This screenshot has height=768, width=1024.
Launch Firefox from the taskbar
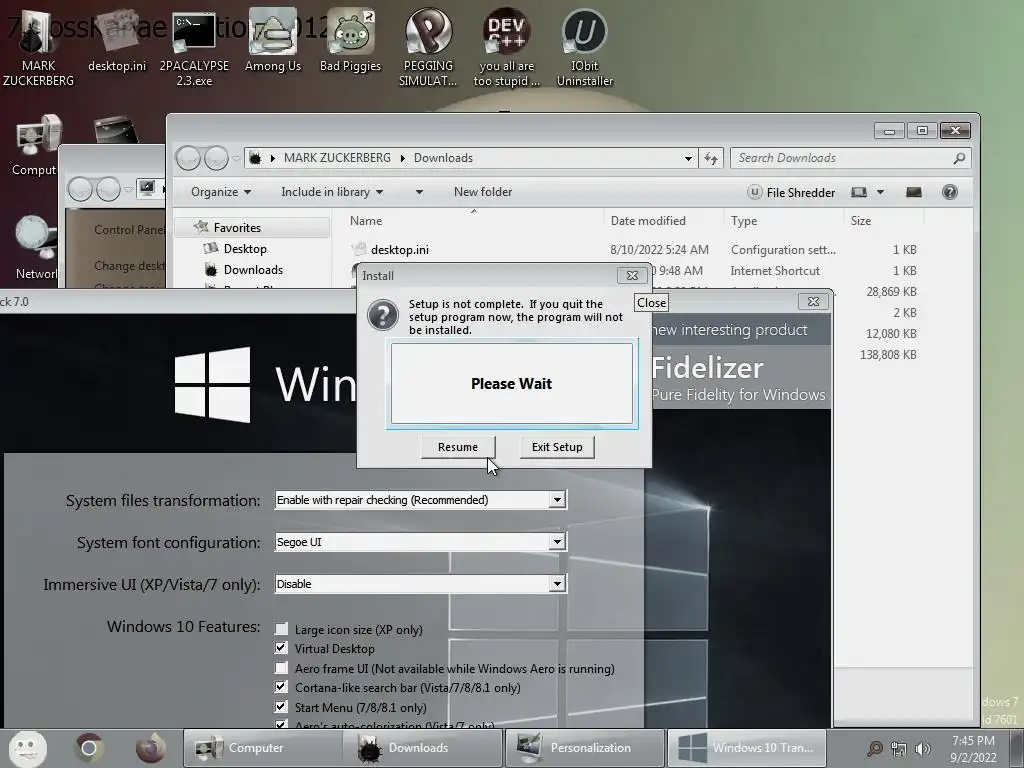pyautogui.click(x=150, y=748)
